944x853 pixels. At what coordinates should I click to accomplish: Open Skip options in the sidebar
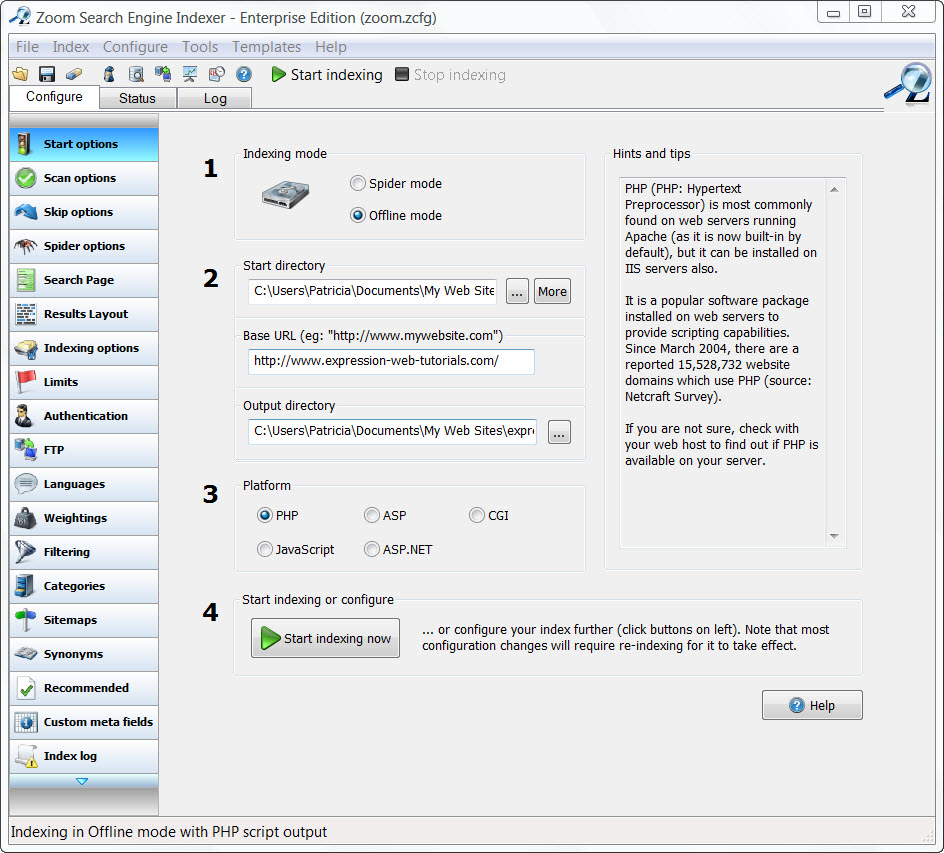point(84,212)
